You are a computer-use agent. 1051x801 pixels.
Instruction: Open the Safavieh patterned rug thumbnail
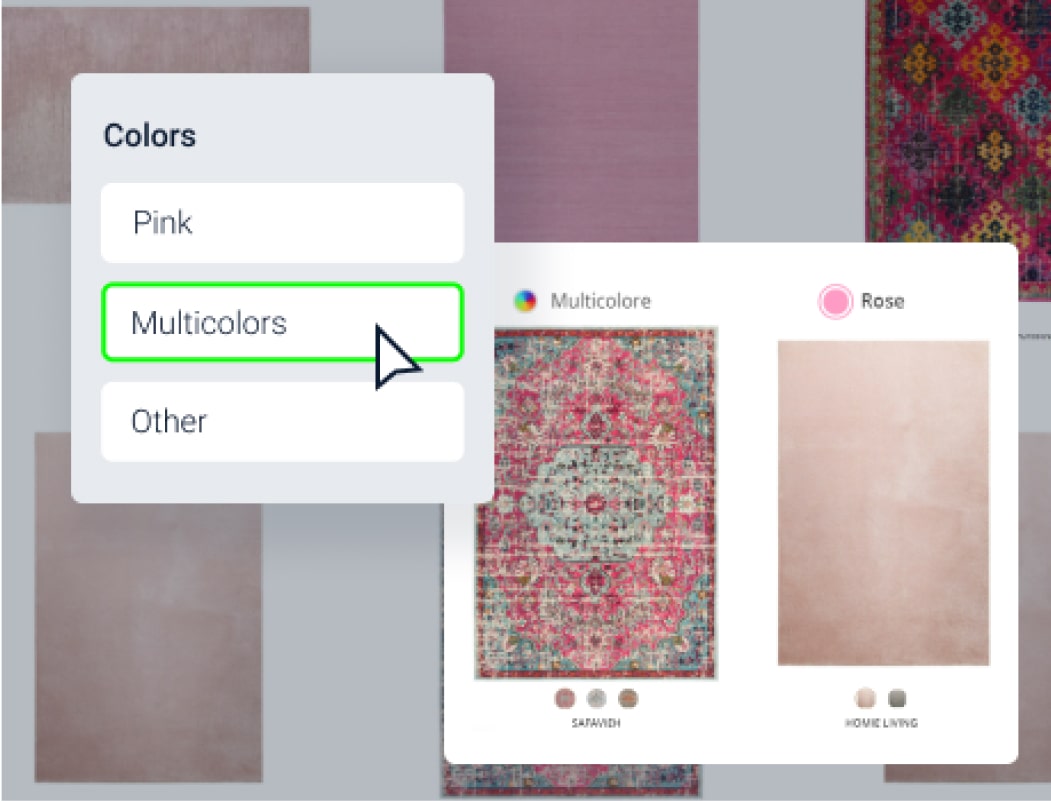point(596,503)
